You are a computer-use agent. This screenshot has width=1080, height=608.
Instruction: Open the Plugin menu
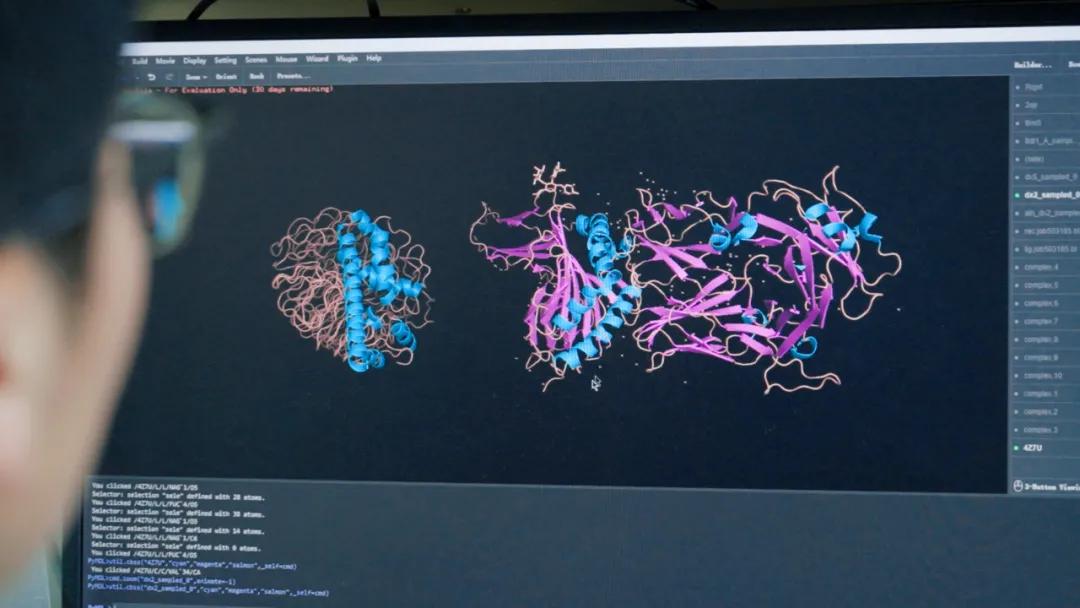347,59
